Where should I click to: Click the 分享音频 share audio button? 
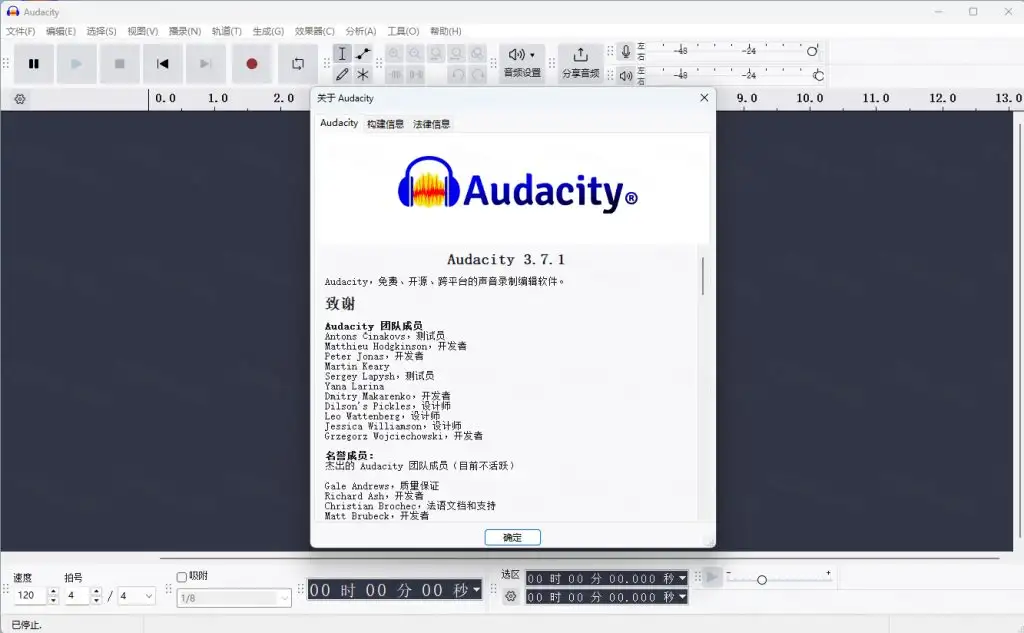click(x=580, y=63)
